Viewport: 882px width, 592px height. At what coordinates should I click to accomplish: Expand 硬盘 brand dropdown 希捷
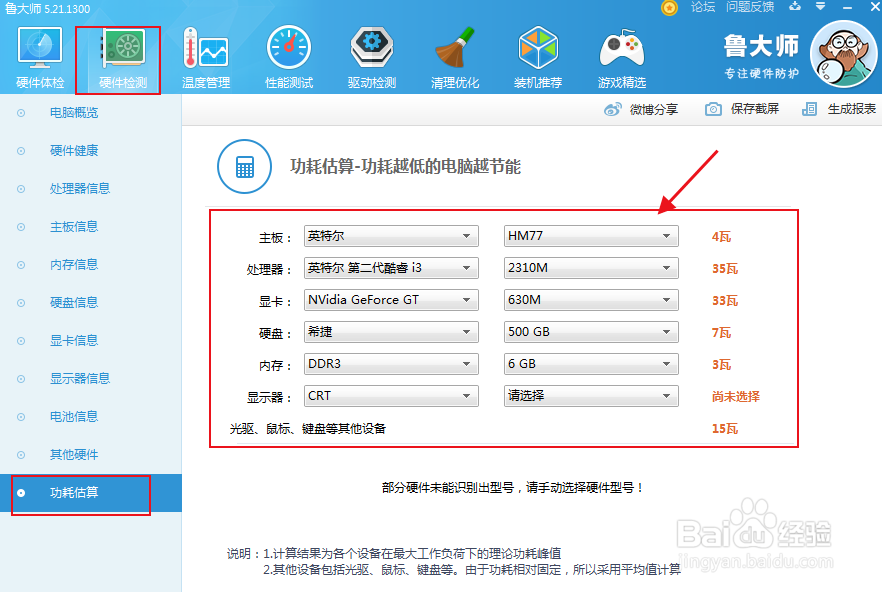pos(391,332)
